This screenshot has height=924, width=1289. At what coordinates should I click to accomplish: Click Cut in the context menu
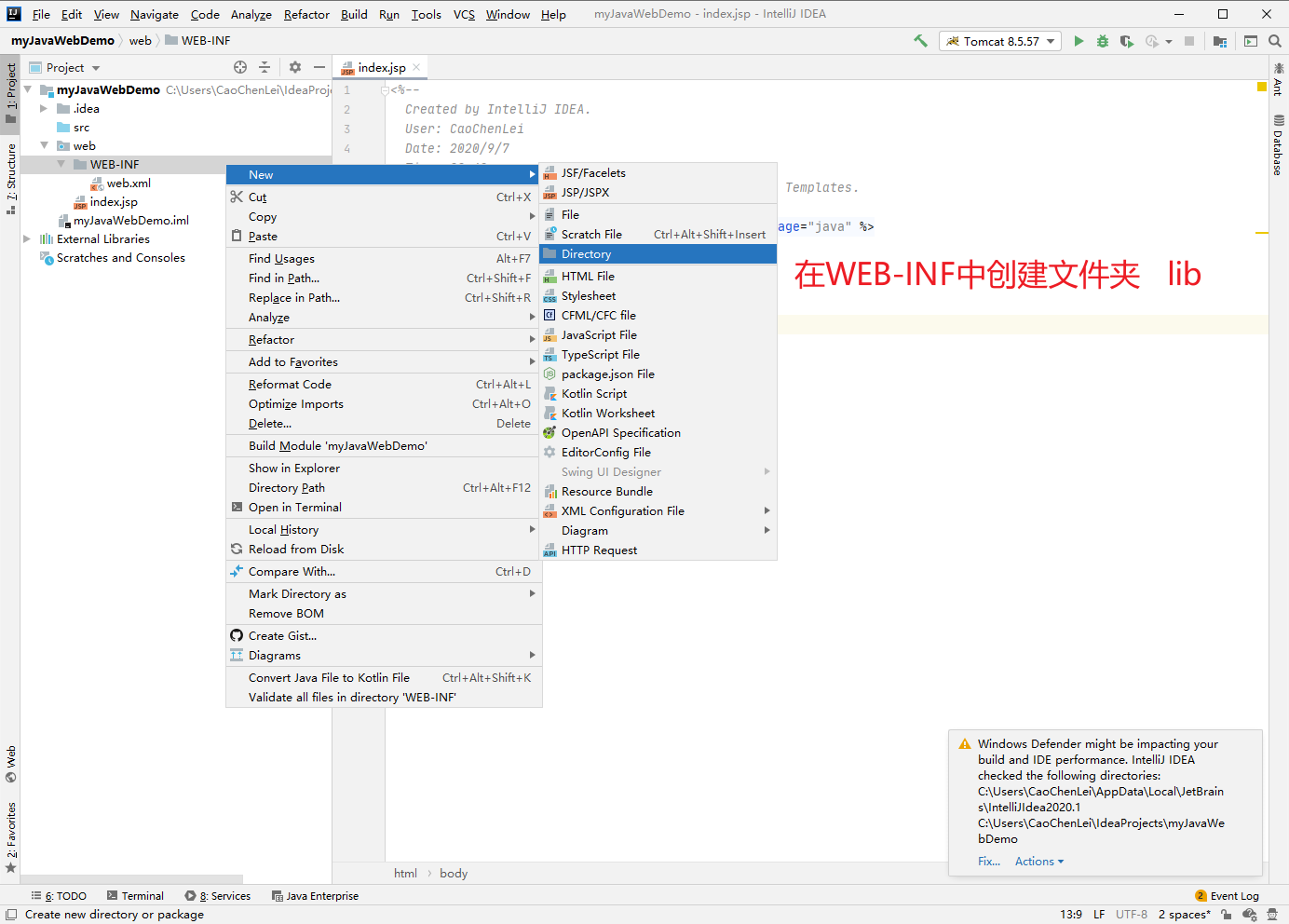pyautogui.click(x=384, y=197)
